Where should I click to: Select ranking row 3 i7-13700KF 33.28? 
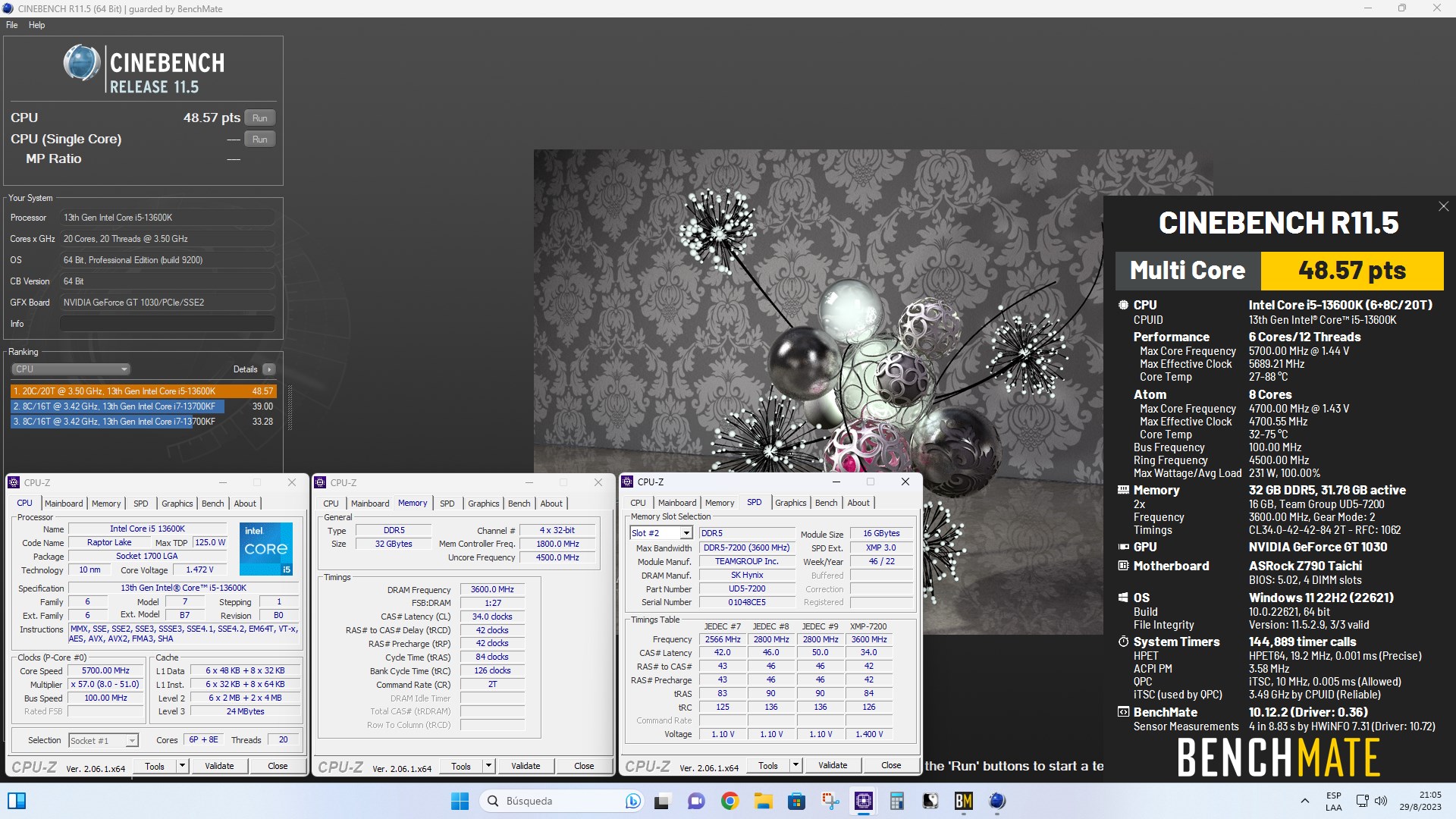click(x=143, y=422)
